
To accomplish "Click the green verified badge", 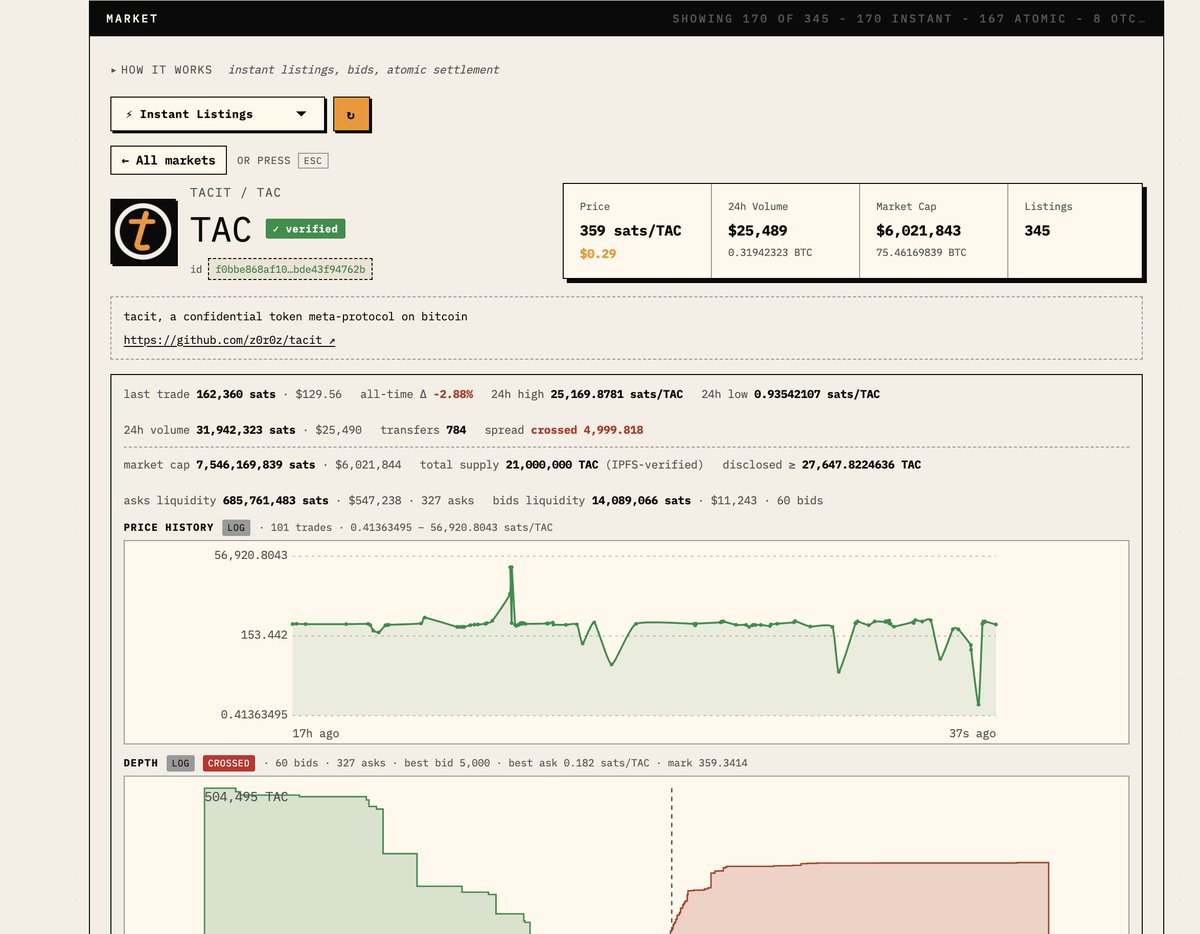I will [305, 229].
